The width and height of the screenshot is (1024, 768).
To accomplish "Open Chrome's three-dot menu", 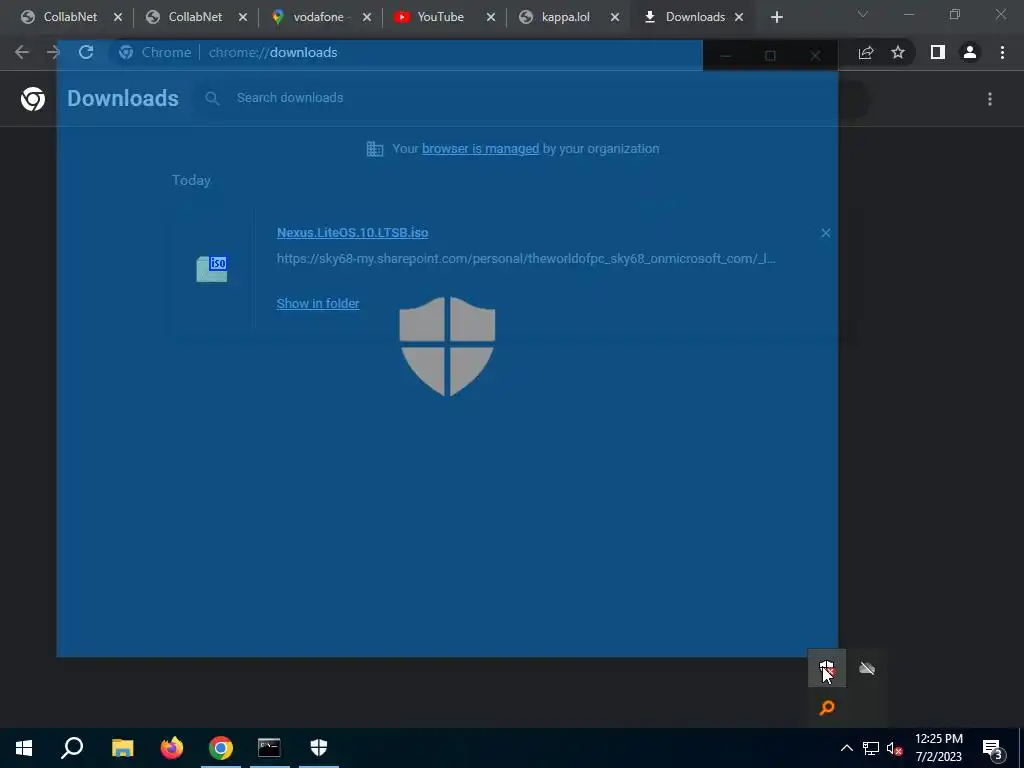I will click(x=1002, y=52).
